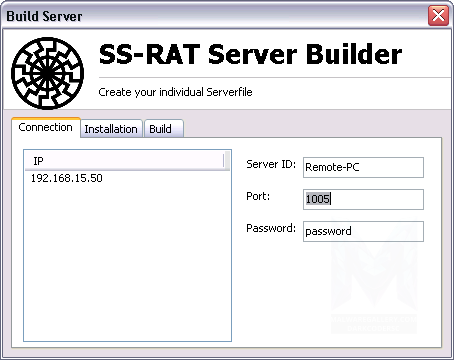Click the Port label
This screenshot has height=360, width=454.
point(258,196)
